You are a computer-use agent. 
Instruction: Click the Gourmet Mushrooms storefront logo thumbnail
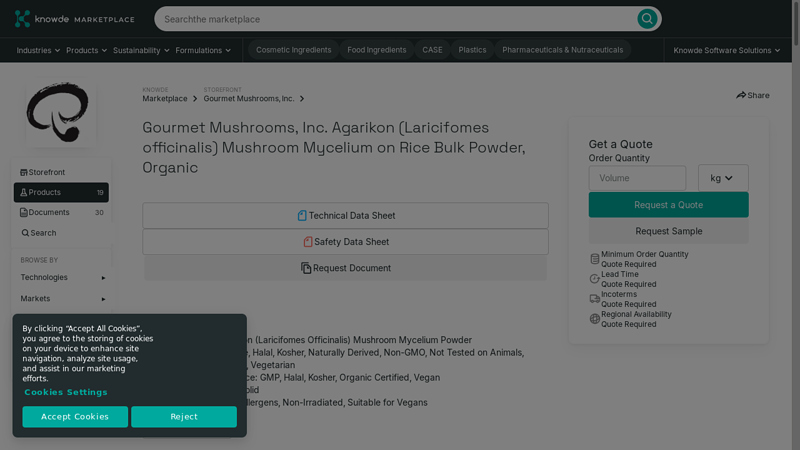point(60,113)
